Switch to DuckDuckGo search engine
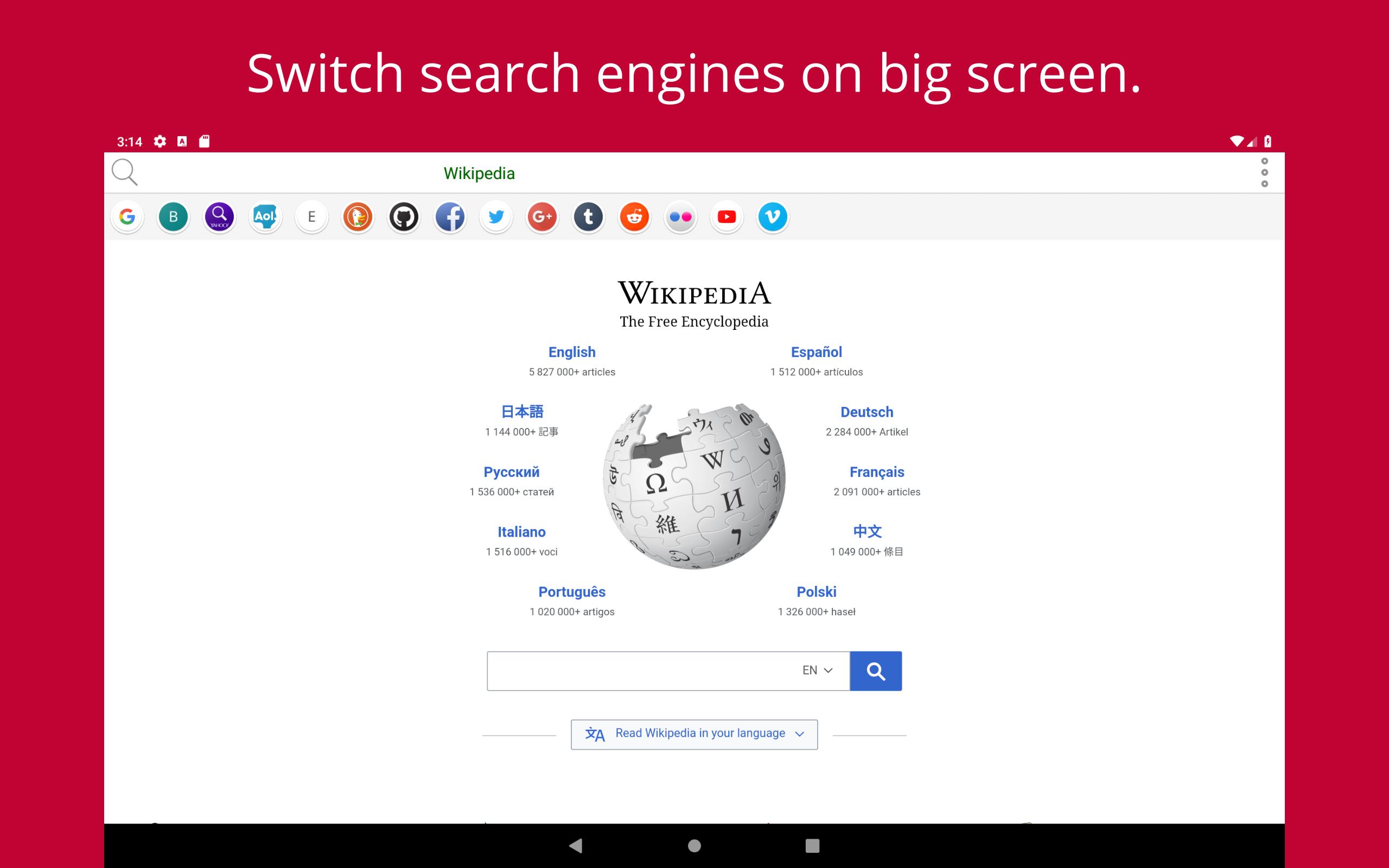This screenshot has width=1389, height=868. pyautogui.click(x=358, y=217)
